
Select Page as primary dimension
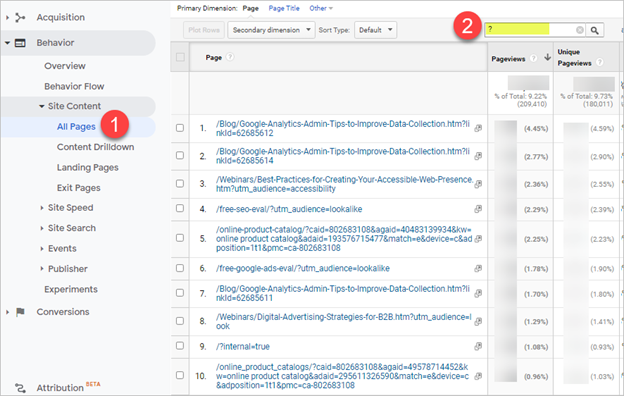(x=250, y=8)
